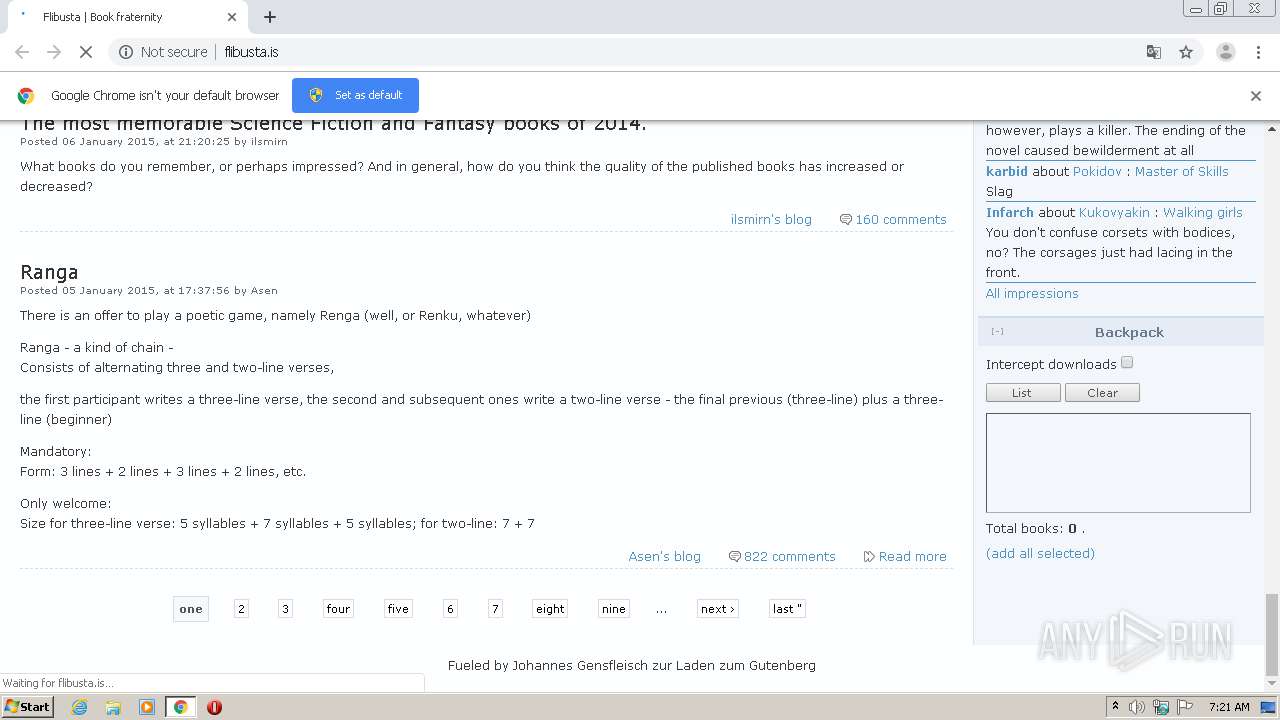Click the Read more arrow icon
The width and height of the screenshot is (1280, 720).
[x=869, y=556]
